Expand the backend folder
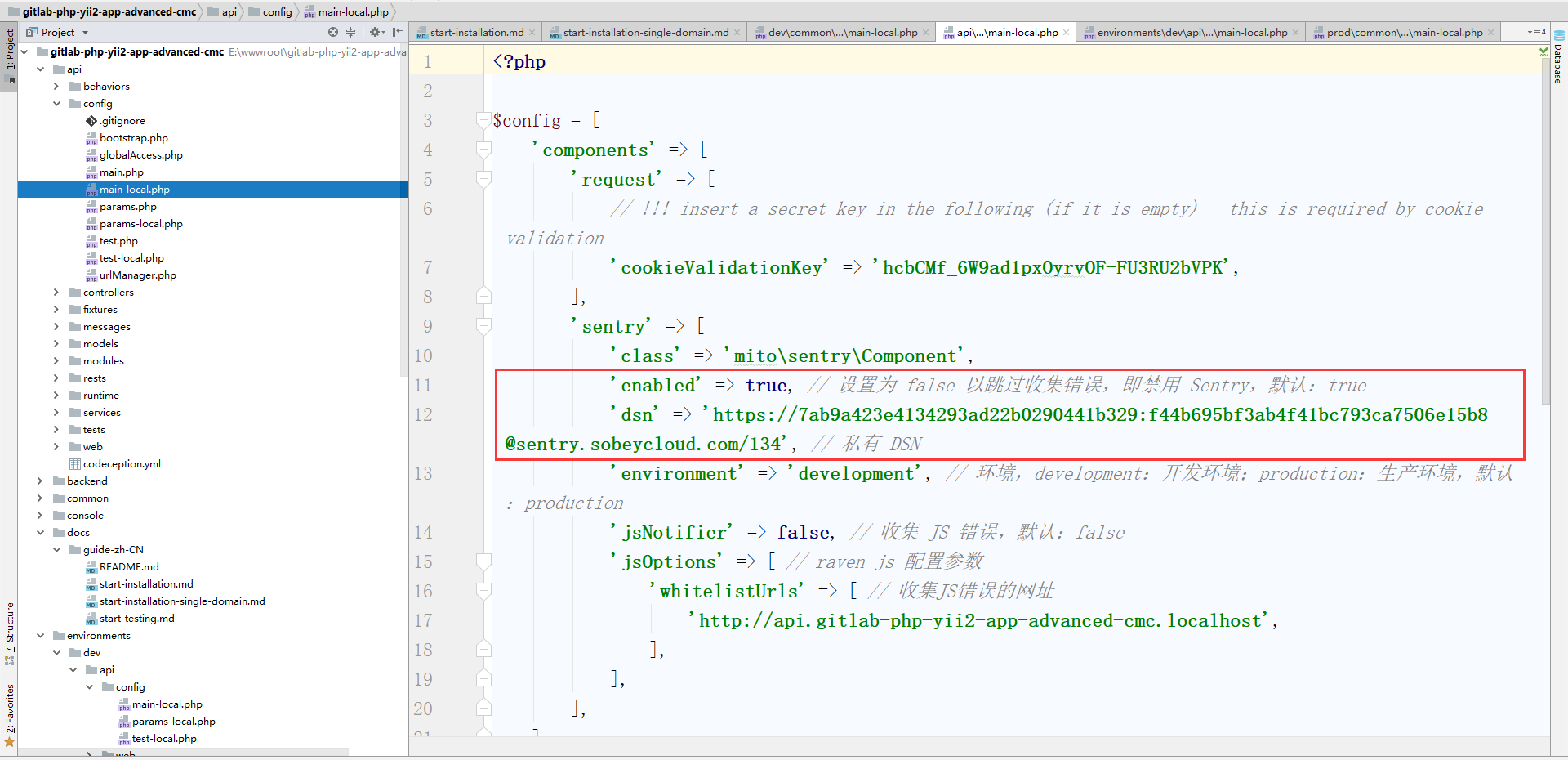Image resolution: width=1568 pixels, height=760 pixels. click(x=40, y=481)
